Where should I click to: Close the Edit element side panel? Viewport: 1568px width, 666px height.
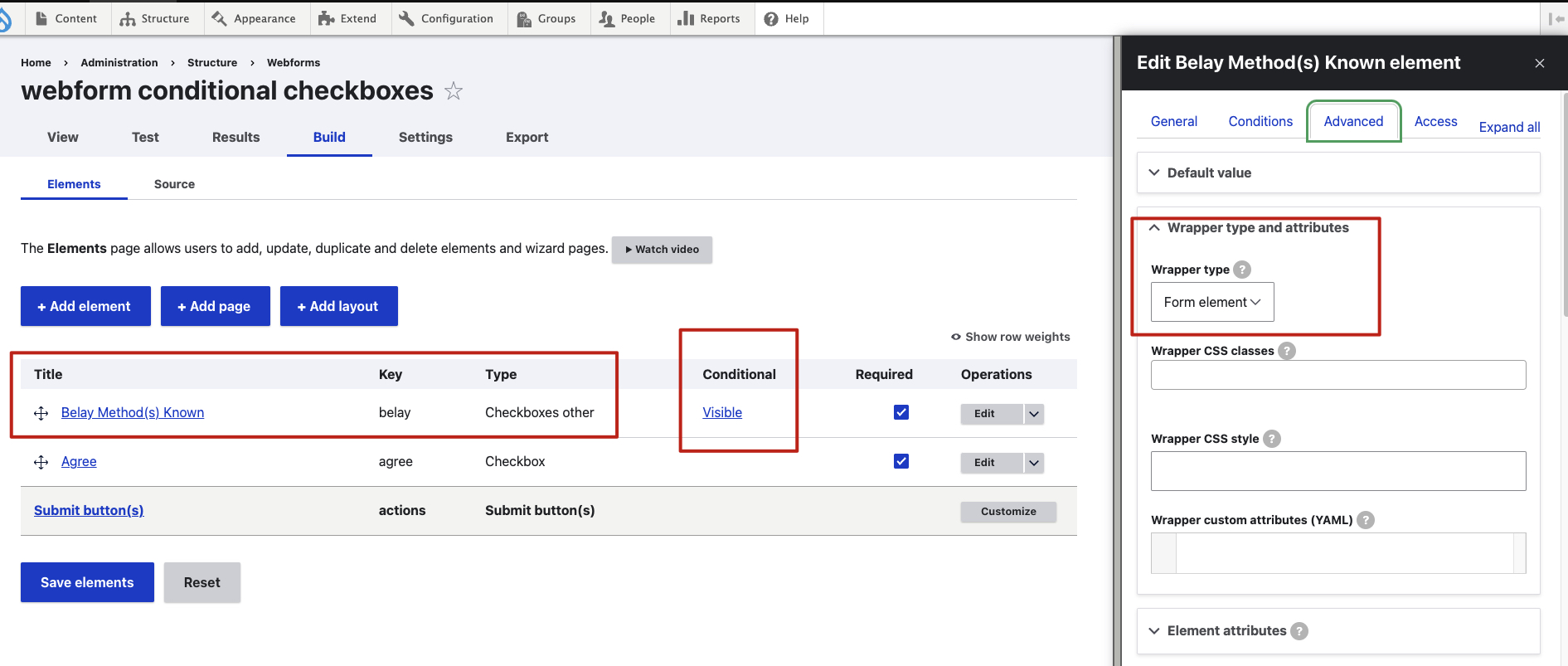[1539, 63]
